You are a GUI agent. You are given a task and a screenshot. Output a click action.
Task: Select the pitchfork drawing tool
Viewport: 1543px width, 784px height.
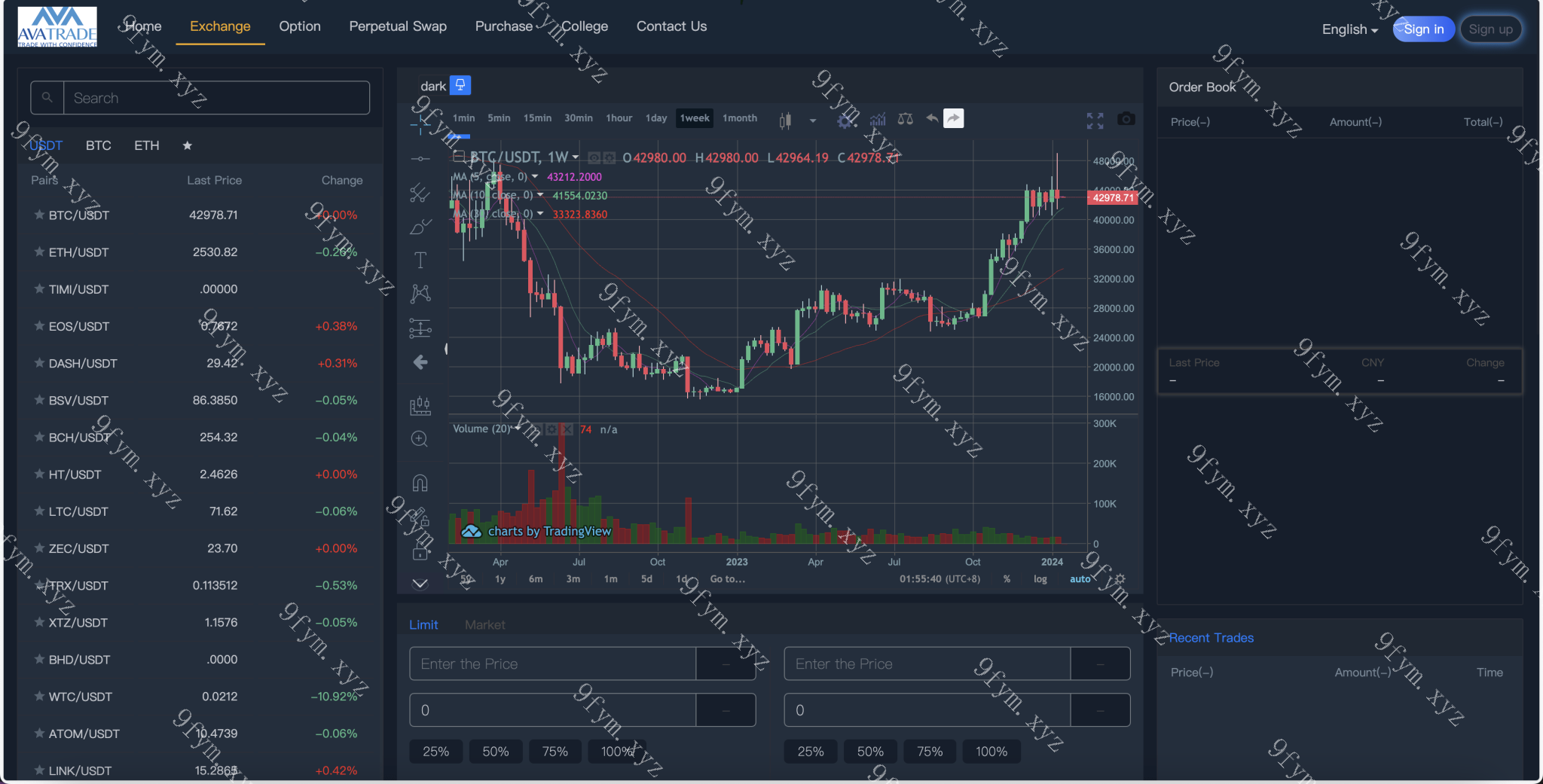pos(420,194)
